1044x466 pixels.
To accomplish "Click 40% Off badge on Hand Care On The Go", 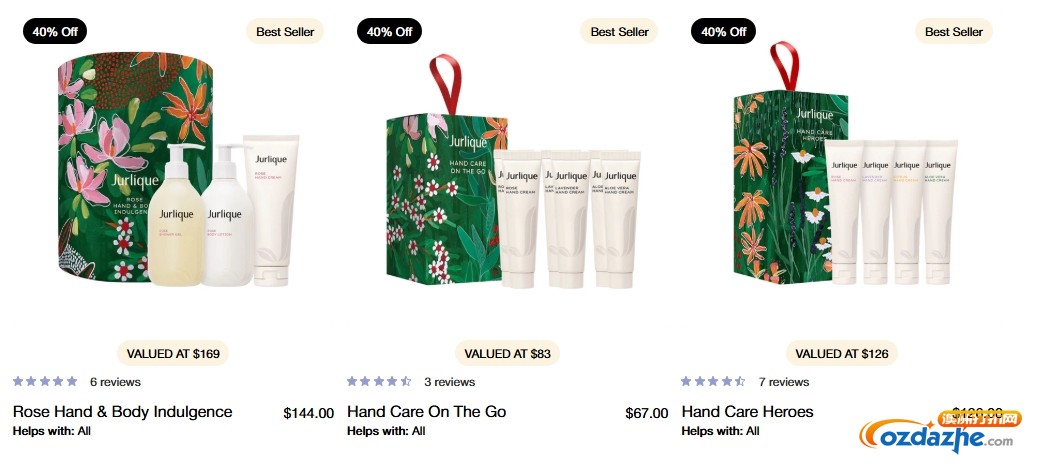I will click(x=389, y=31).
